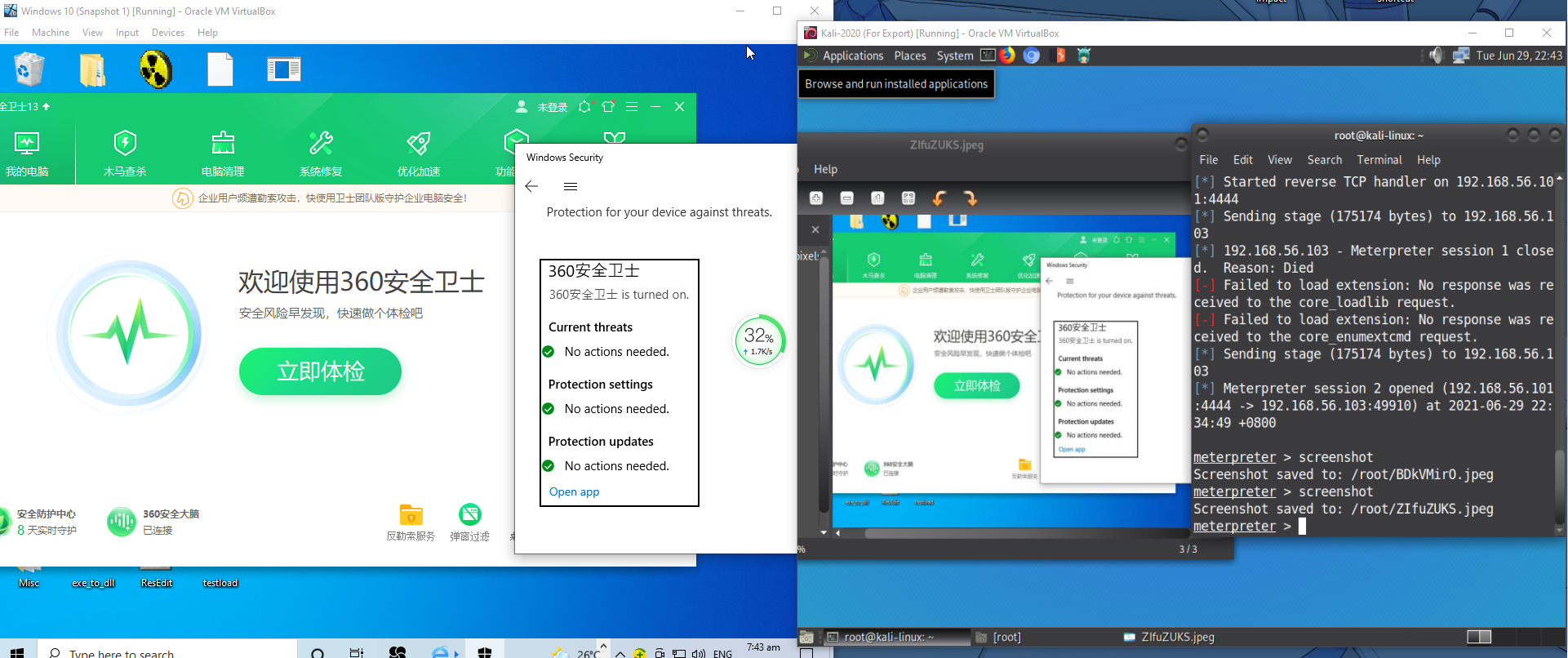Screen dimensions: 1568x658
Task: Open Search menu in Kali terminal
Action: tap(1324, 160)
